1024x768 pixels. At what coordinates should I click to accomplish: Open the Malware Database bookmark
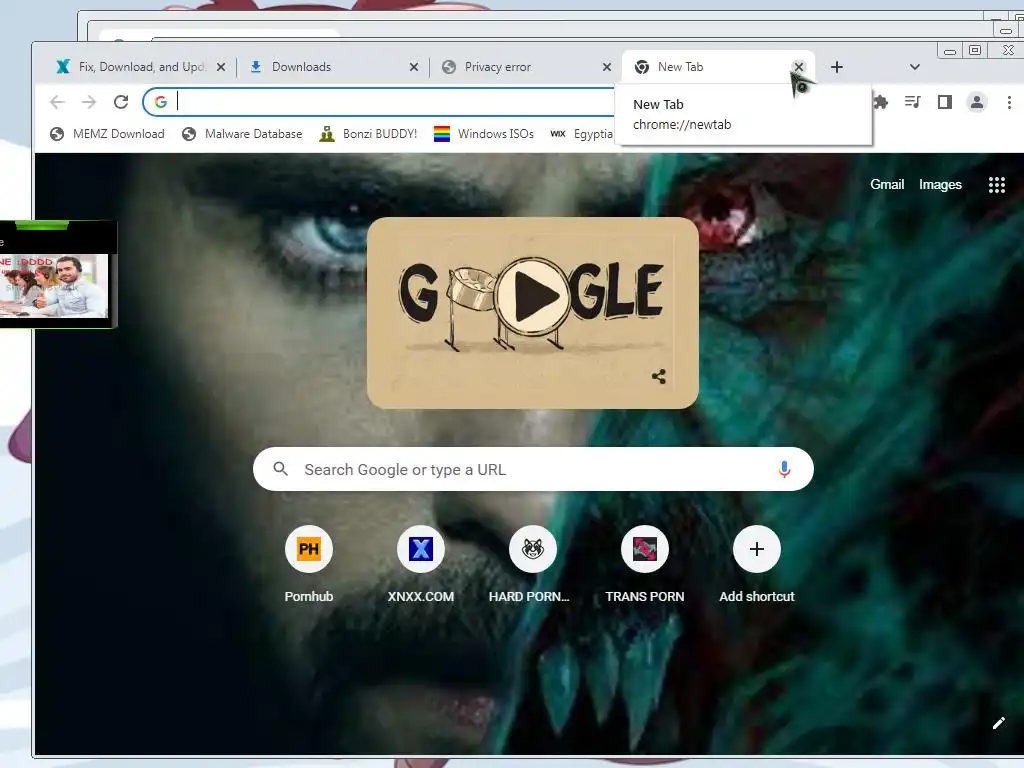tap(242, 134)
